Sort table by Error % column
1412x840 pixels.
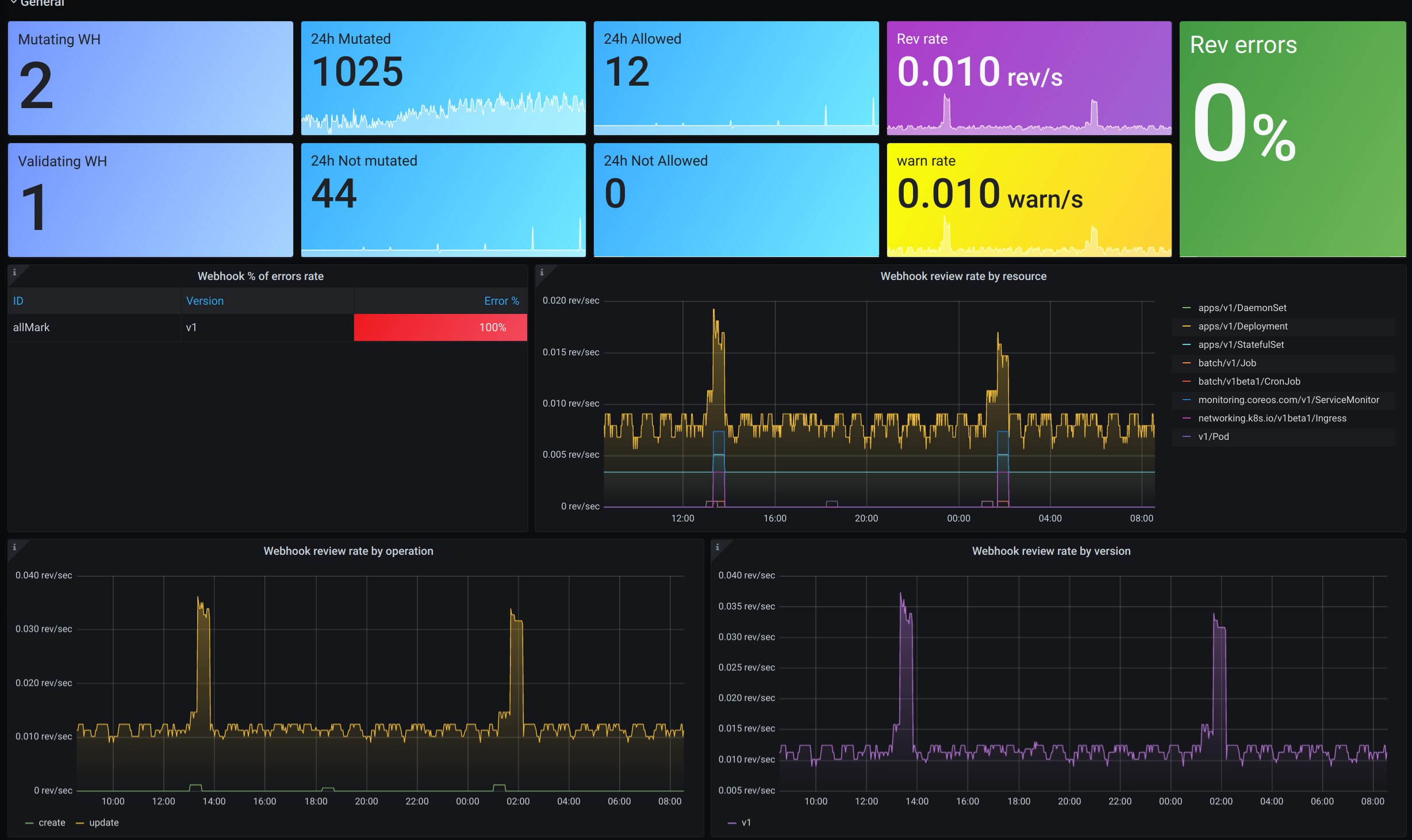[x=501, y=301]
